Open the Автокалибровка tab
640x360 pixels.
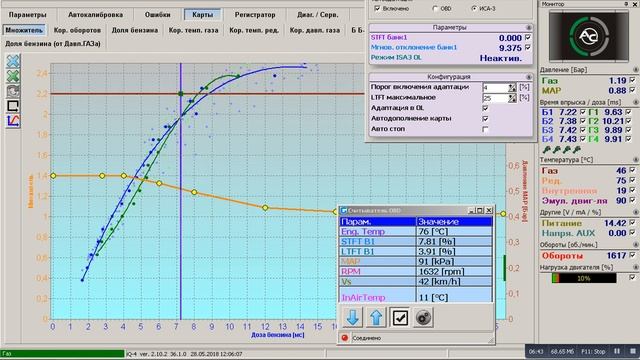[96, 15]
